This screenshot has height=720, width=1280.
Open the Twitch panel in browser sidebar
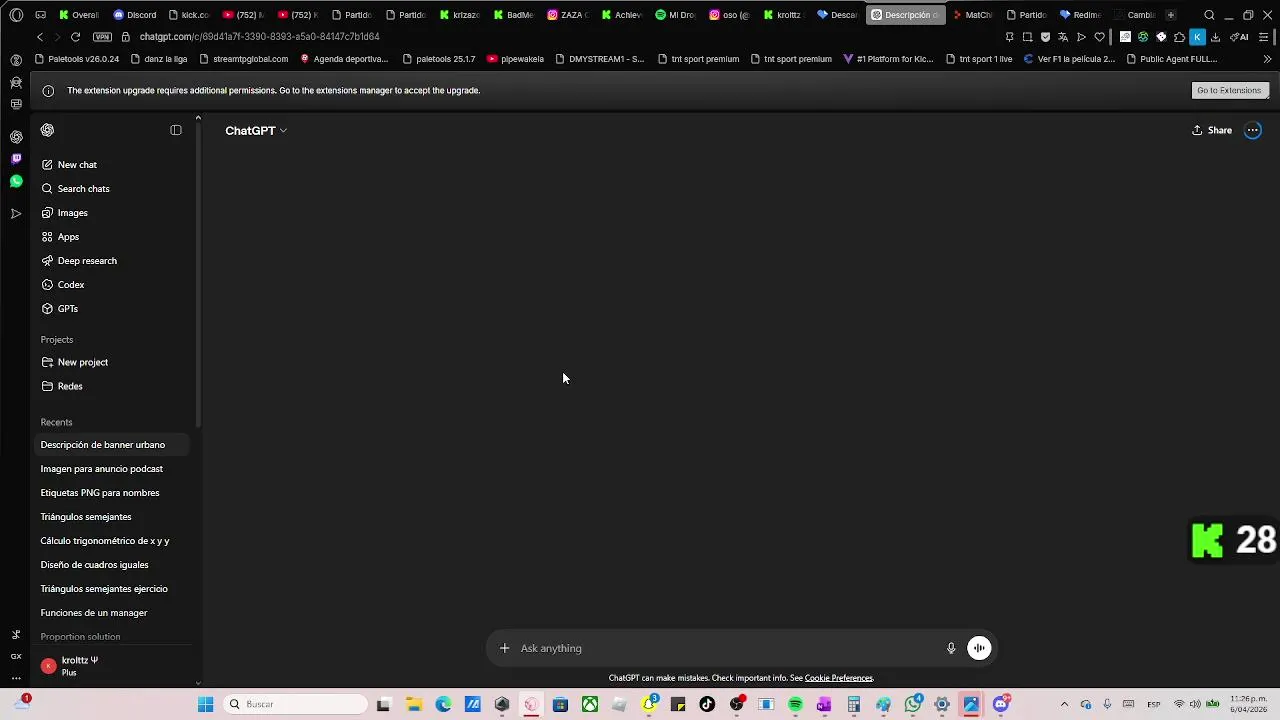click(x=16, y=159)
